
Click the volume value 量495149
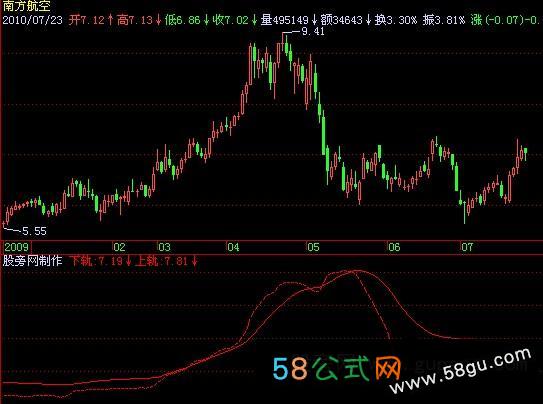click(x=284, y=20)
